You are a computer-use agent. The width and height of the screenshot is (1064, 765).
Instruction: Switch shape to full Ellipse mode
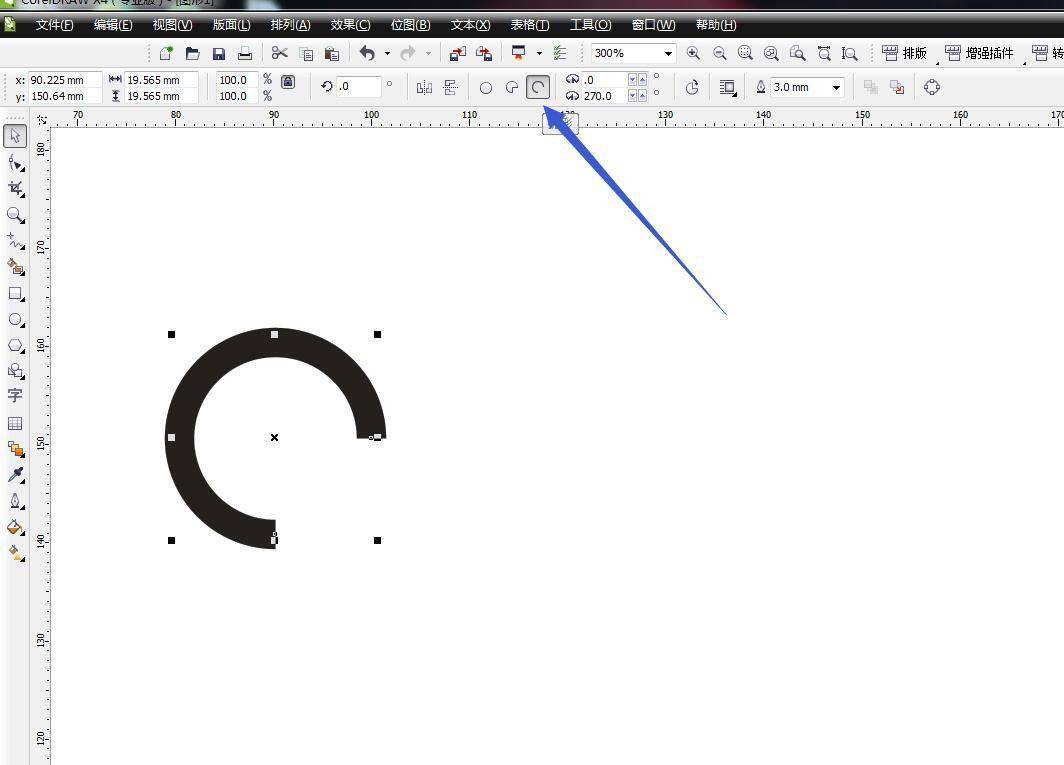486,88
